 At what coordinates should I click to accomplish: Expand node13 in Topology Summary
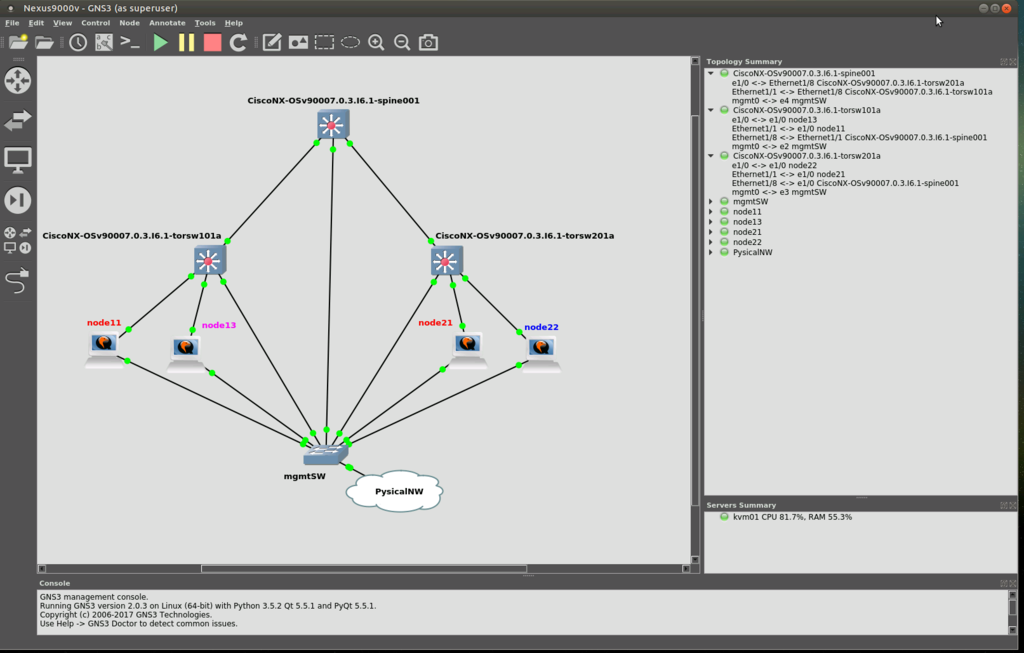click(x=711, y=222)
